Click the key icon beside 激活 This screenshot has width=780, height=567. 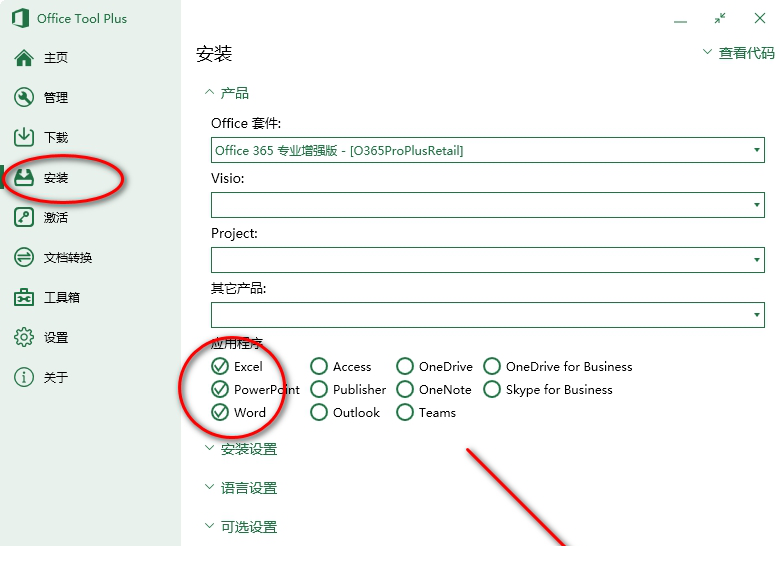pos(24,217)
